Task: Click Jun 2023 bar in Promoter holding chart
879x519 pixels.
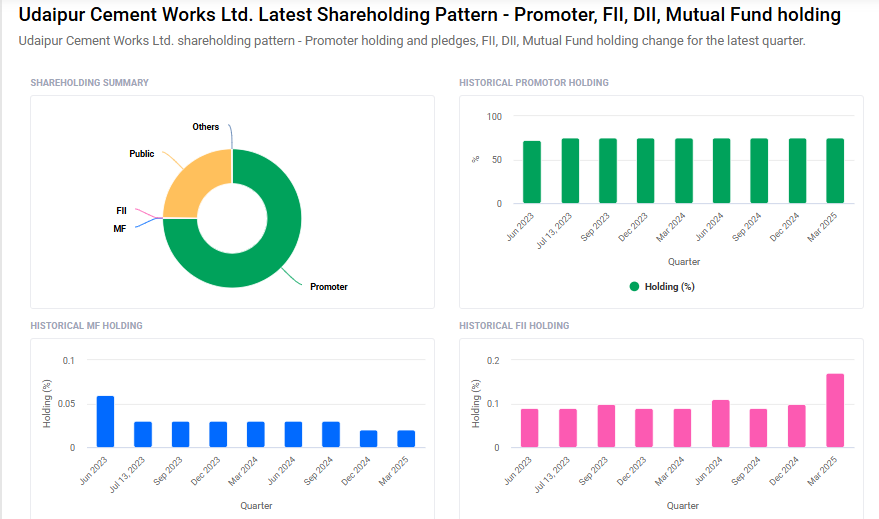Action: [532, 172]
